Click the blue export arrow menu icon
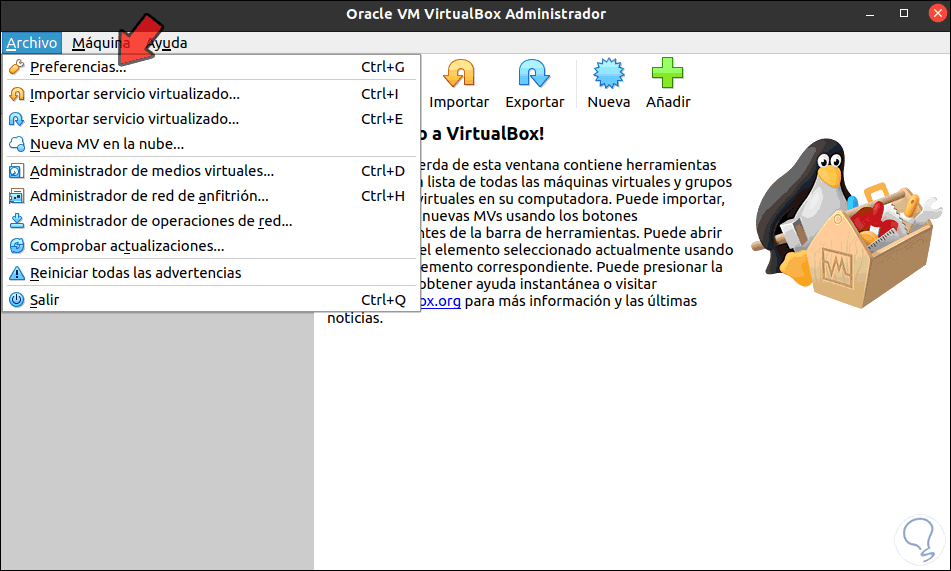The width and height of the screenshot is (951, 571). pyautogui.click(x=17, y=119)
